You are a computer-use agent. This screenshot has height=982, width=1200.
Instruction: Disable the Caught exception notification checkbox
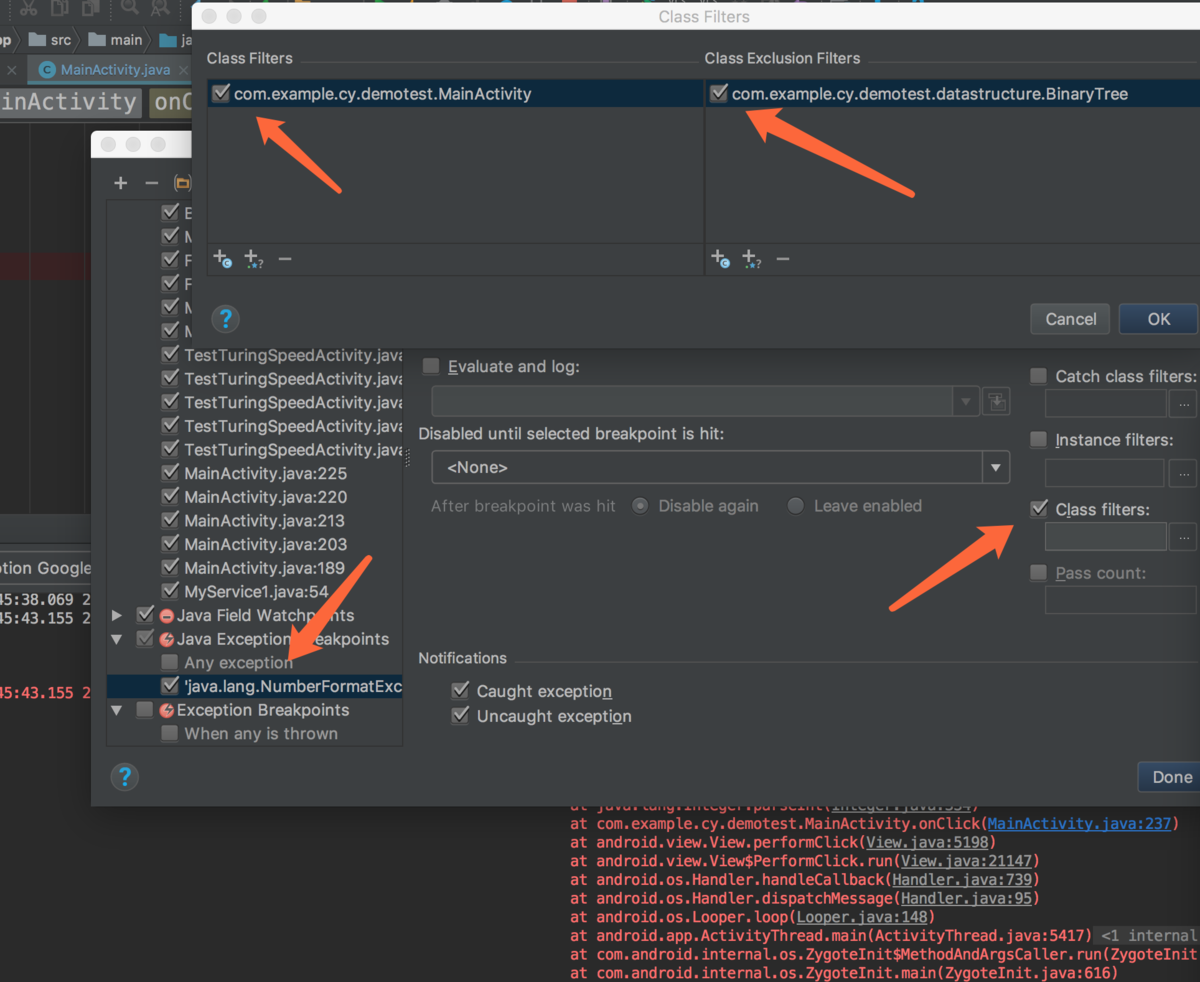(x=461, y=691)
